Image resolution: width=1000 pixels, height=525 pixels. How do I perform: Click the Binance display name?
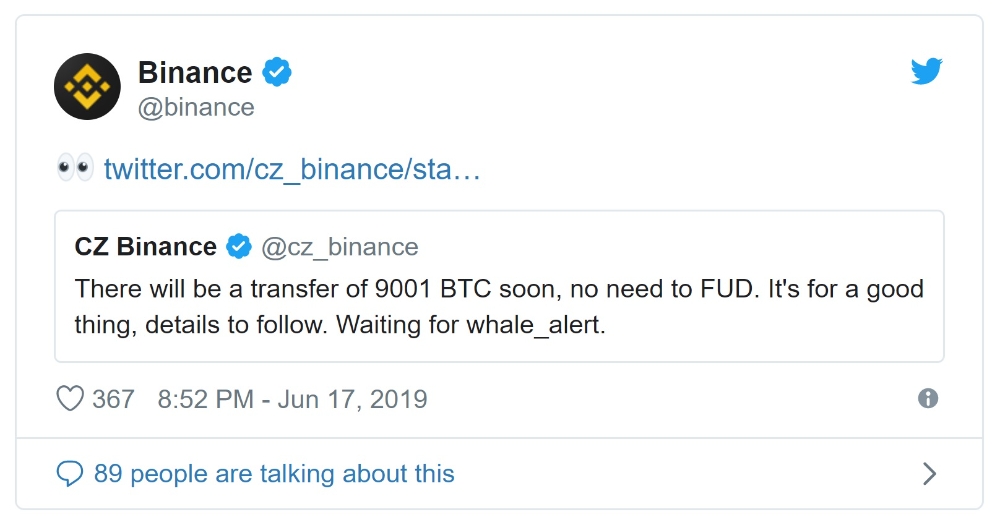[195, 72]
